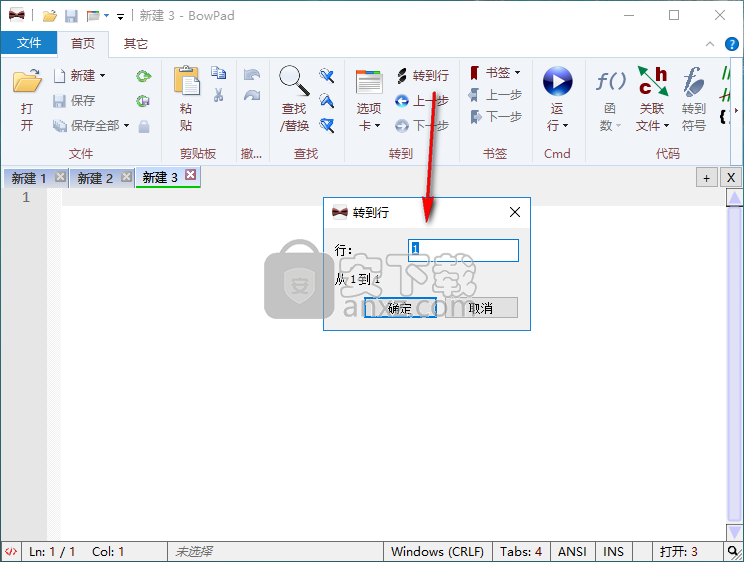The image size is (744, 562).
Task: Click 取消 in Go to Line dialog
Action: (481, 308)
